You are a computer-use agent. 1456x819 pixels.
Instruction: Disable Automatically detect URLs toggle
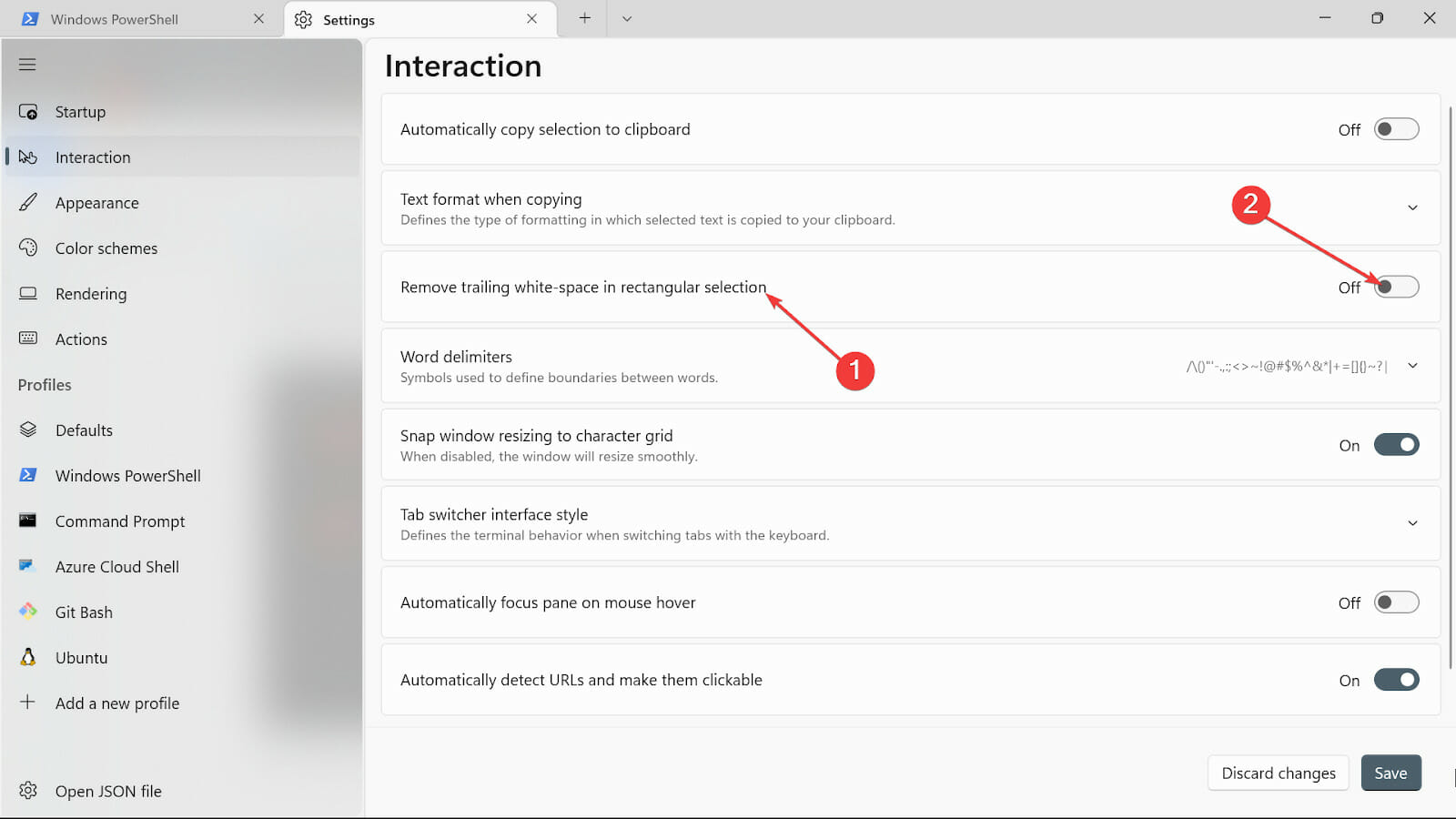tap(1397, 680)
